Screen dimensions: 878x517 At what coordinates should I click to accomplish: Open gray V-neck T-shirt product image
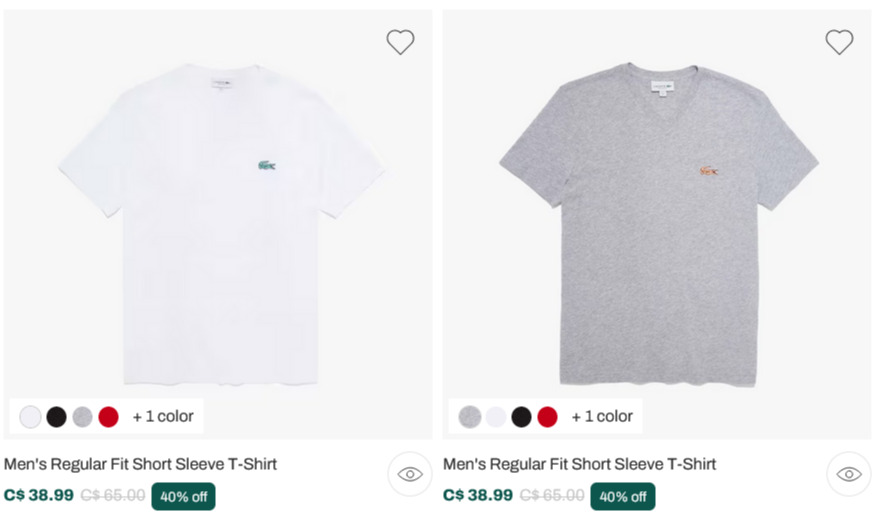[x=659, y=224]
